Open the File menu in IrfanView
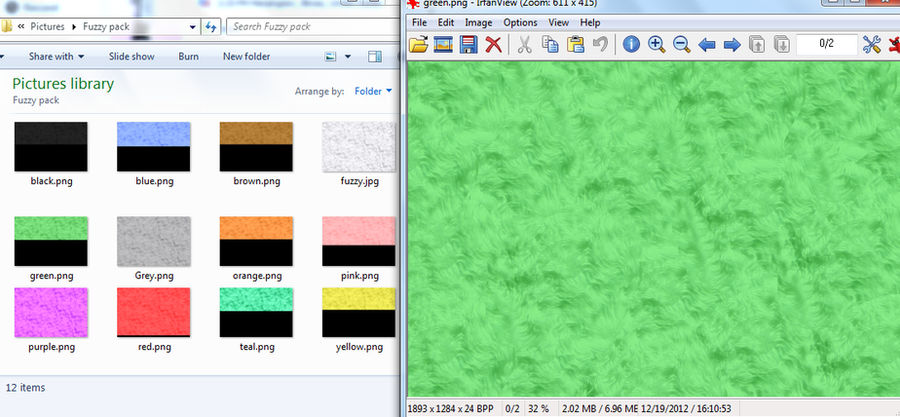The width and height of the screenshot is (900, 417). [x=420, y=22]
